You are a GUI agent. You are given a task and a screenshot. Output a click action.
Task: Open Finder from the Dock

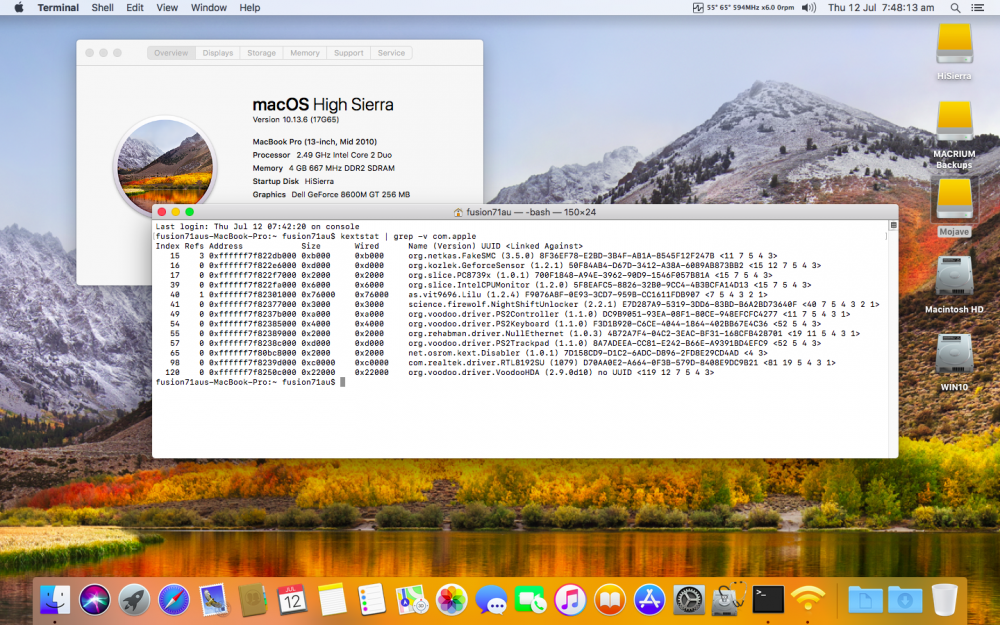click(x=55, y=599)
